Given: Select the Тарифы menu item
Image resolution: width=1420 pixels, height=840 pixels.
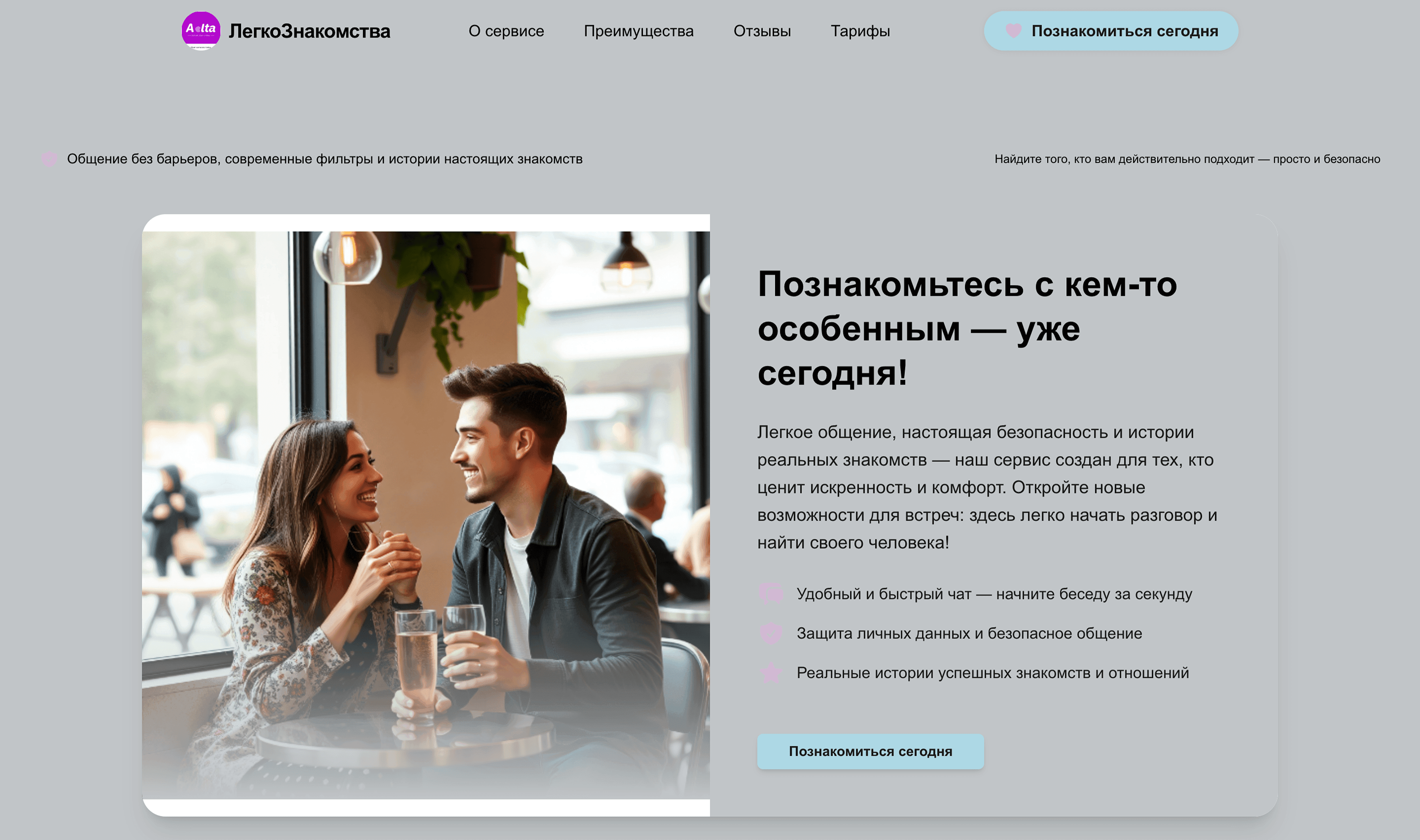Looking at the screenshot, I should [860, 31].
